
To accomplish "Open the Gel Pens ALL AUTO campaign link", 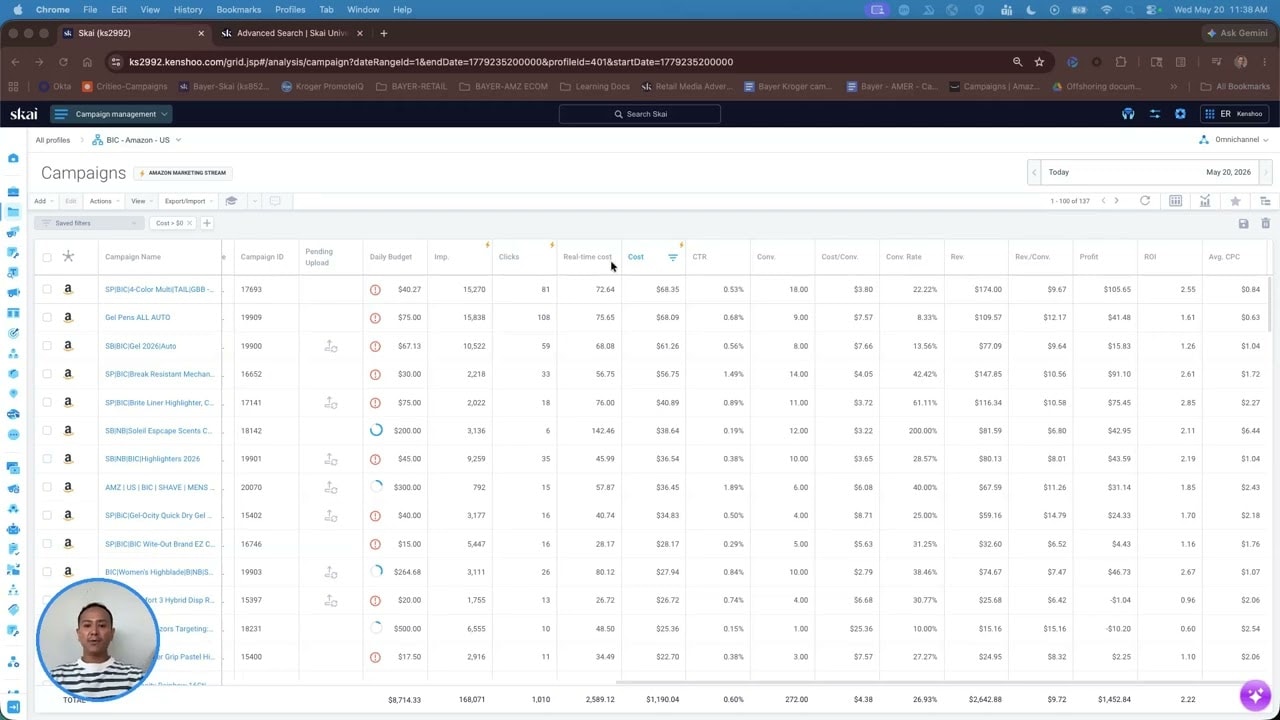I will [138, 318].
